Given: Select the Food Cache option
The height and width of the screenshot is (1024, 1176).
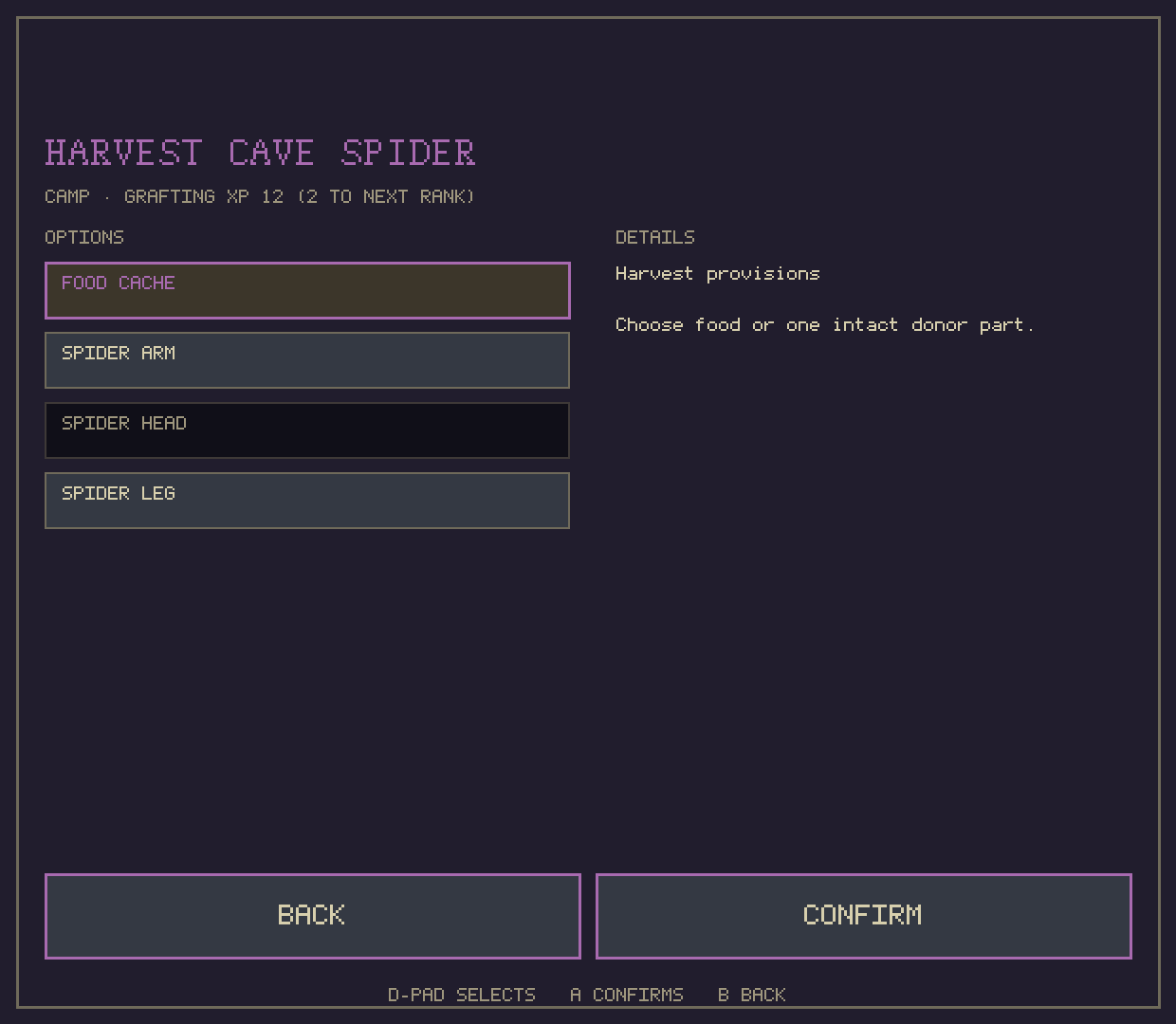Looking at the screenshot, I should pos(307,290).
